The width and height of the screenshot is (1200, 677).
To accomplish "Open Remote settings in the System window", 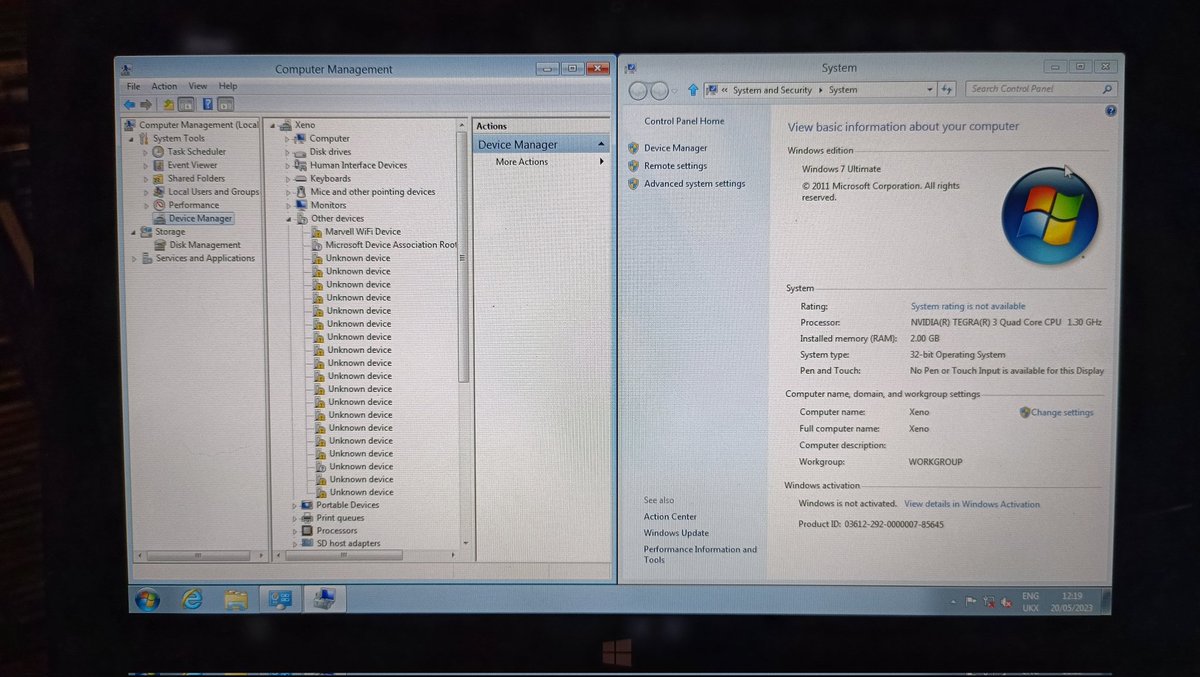I will (677, 166).
